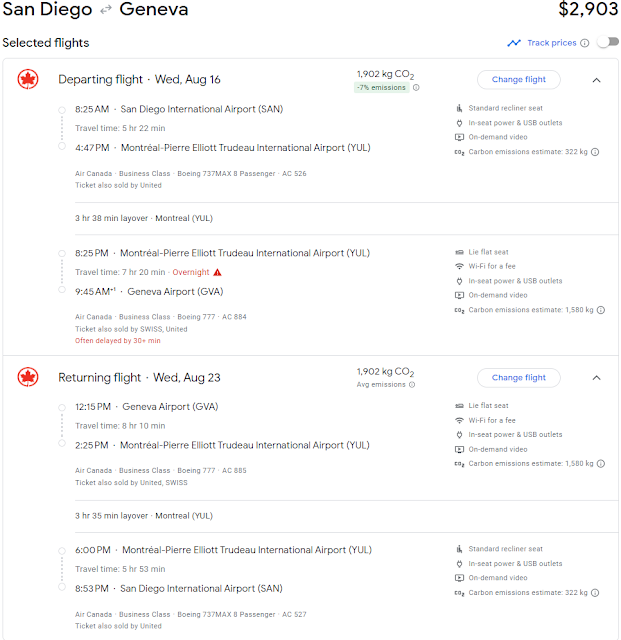
Task: Click On-demand video icon for AC 527
Action: pyautogui.click(x=459, y=578)
